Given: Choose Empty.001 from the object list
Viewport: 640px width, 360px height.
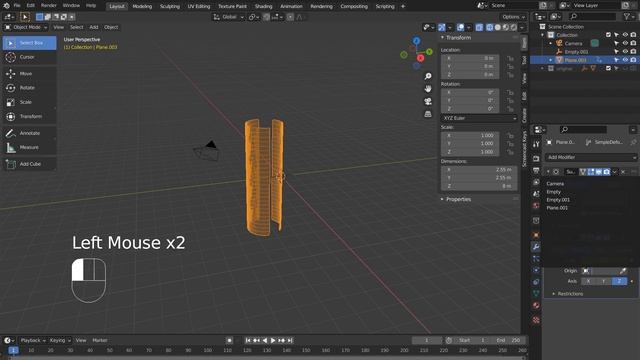Looking at the screenshot, I should 558,200.
